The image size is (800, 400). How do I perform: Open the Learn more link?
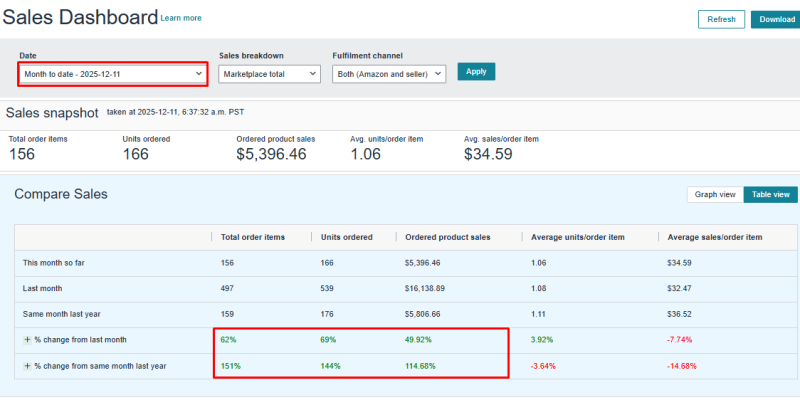pos(181,18)
